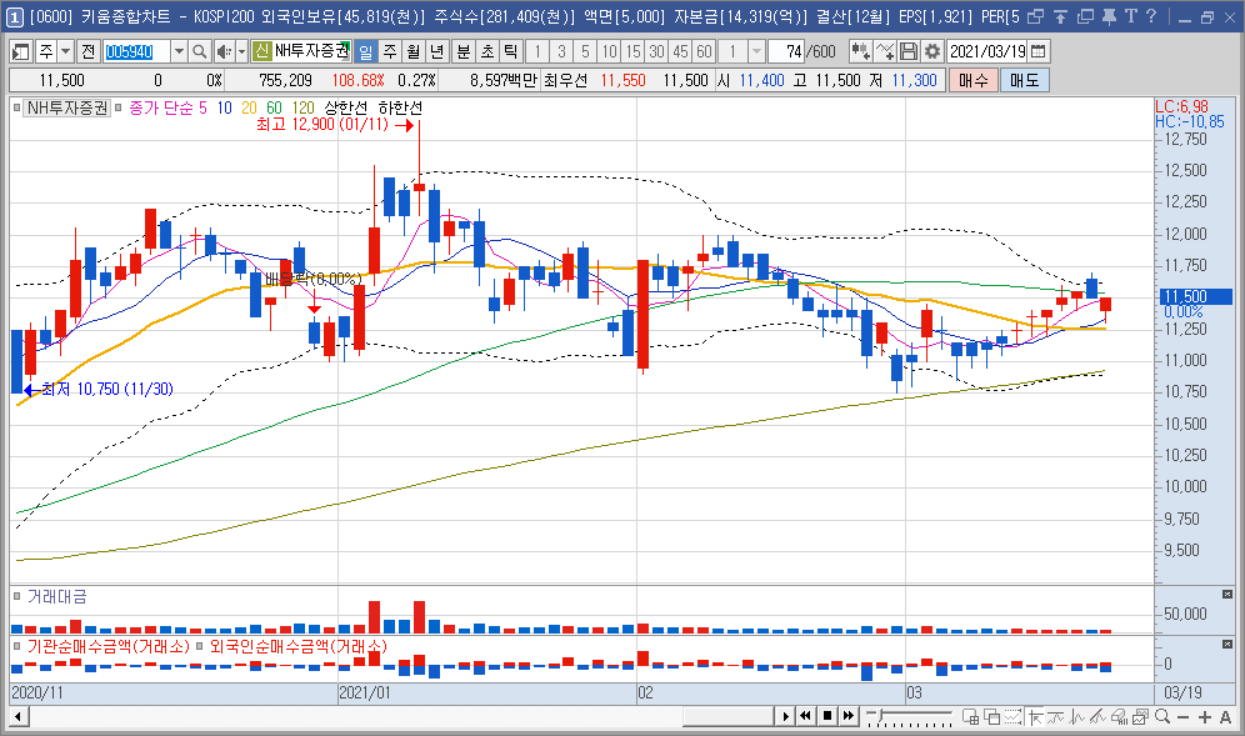
Task: Click the dotted-frame chart icon at bottom
Action: (x=1013, y=717)
